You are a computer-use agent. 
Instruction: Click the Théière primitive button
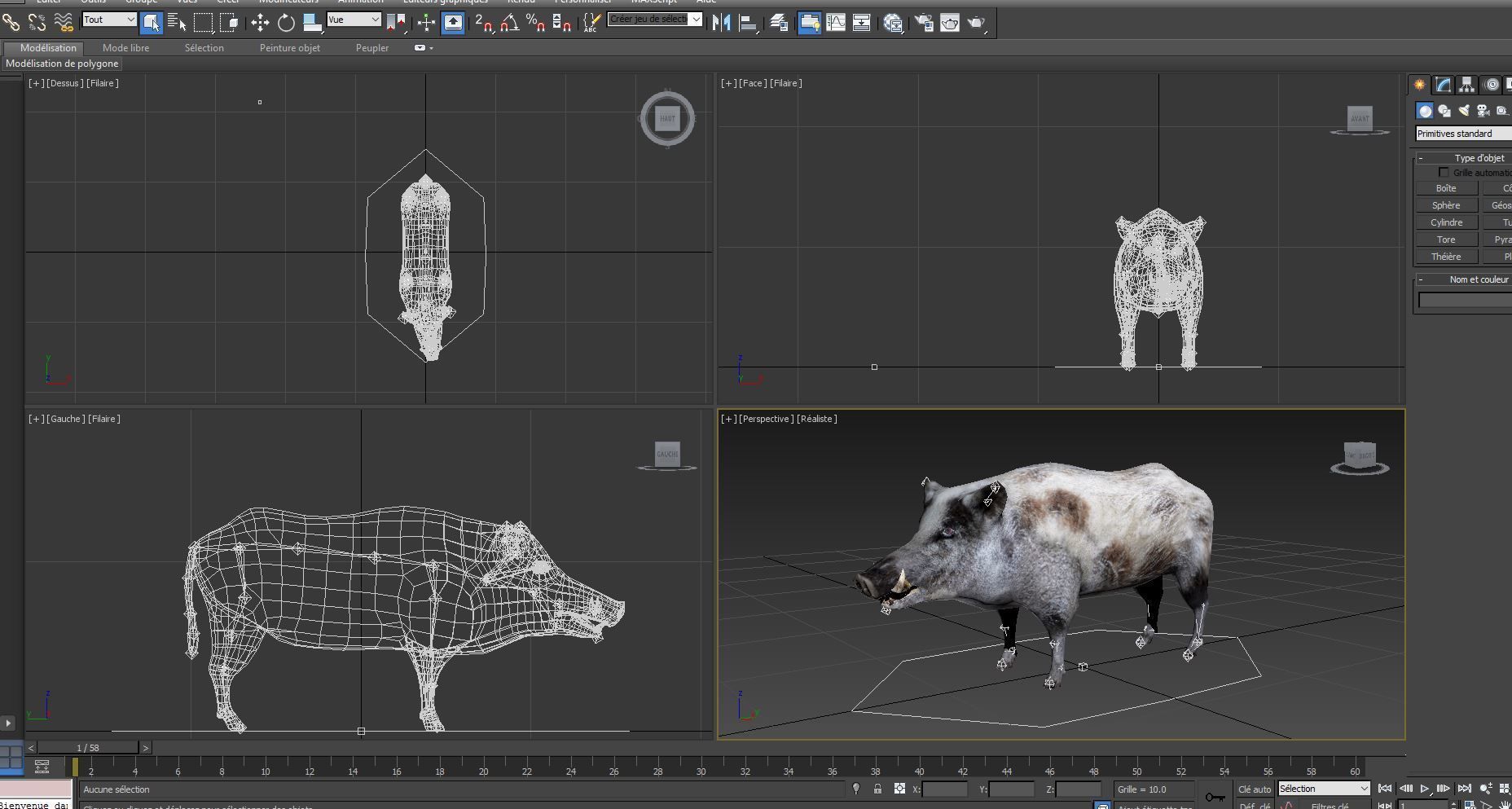1446,257
